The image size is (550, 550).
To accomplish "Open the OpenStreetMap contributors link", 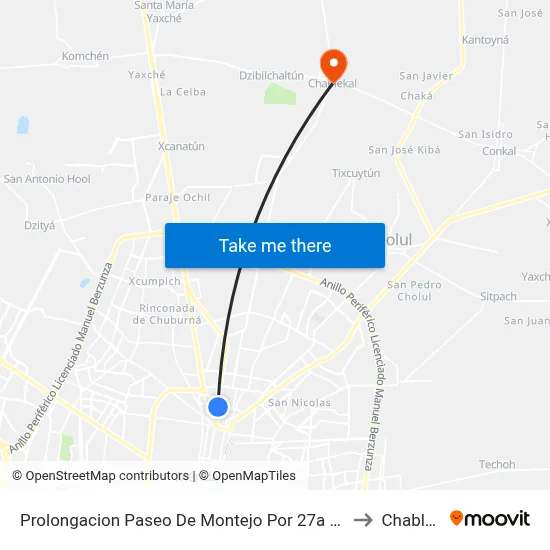I will 101,476.
